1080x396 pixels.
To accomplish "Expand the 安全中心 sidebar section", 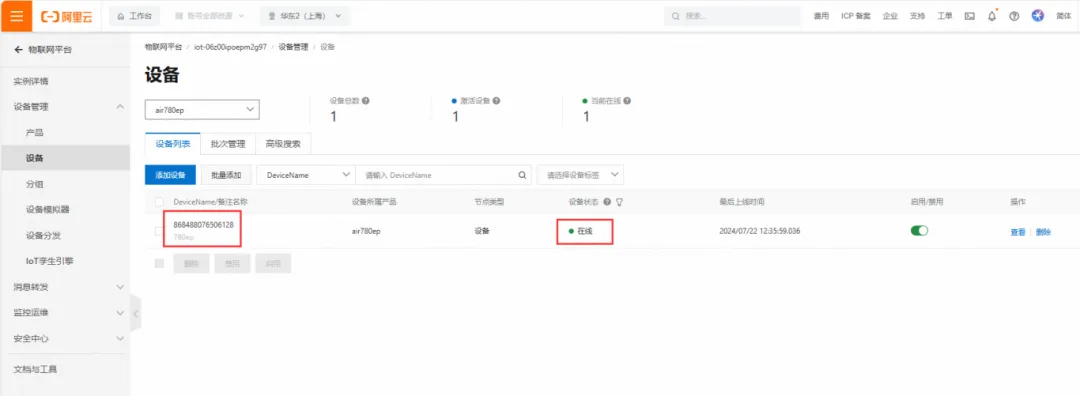I will click(x=65, y=338).
